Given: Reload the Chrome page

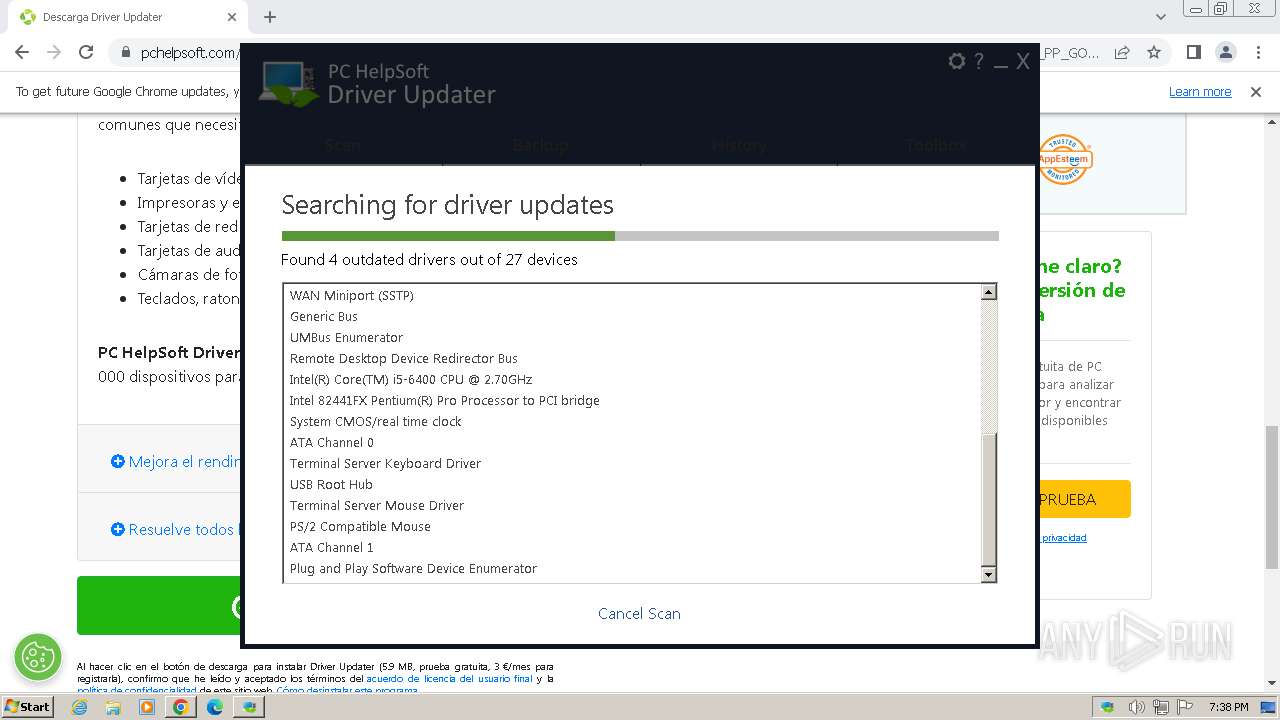Looking at the screenshot, I should coord(86,52).
